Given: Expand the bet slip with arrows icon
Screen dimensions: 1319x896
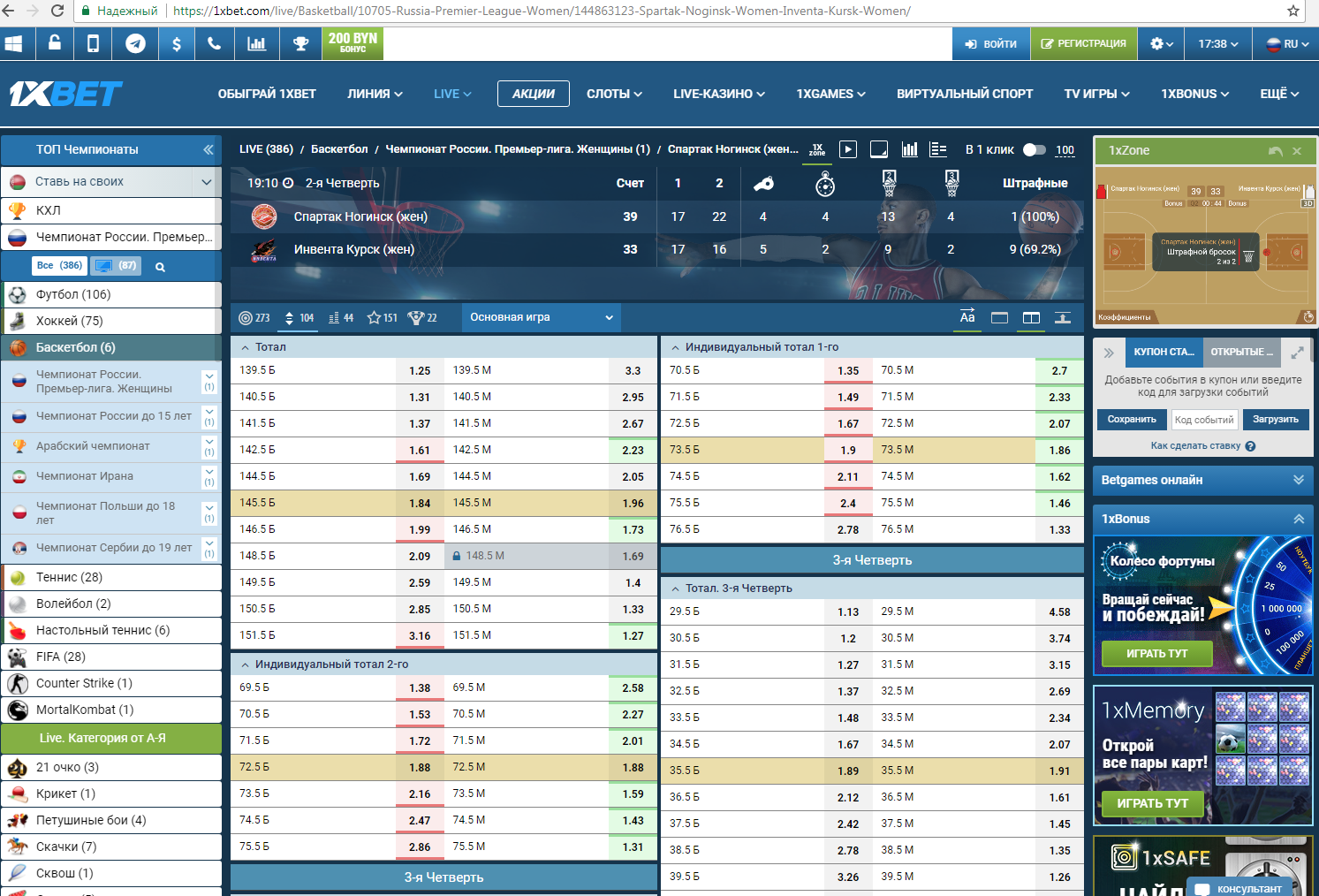Looking at the screenshot, I should tap(1297, 353).
